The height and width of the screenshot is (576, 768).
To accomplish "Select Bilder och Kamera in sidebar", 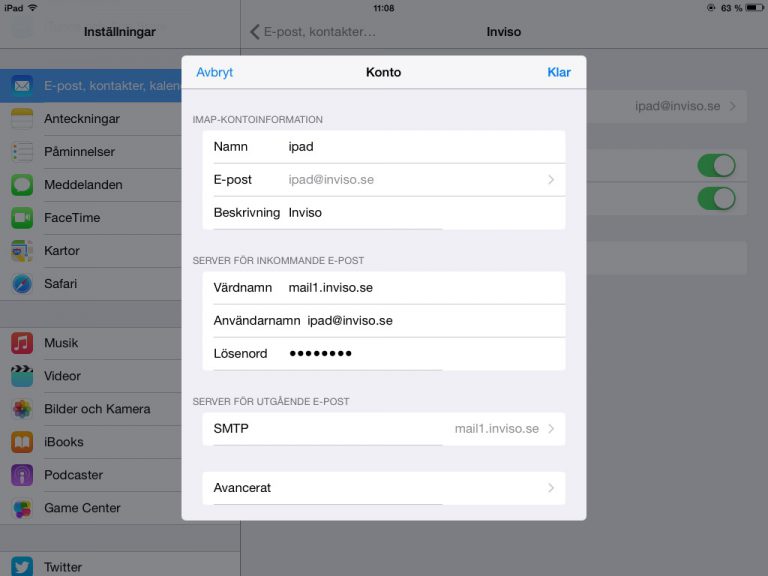I will (x=97, y=409).
